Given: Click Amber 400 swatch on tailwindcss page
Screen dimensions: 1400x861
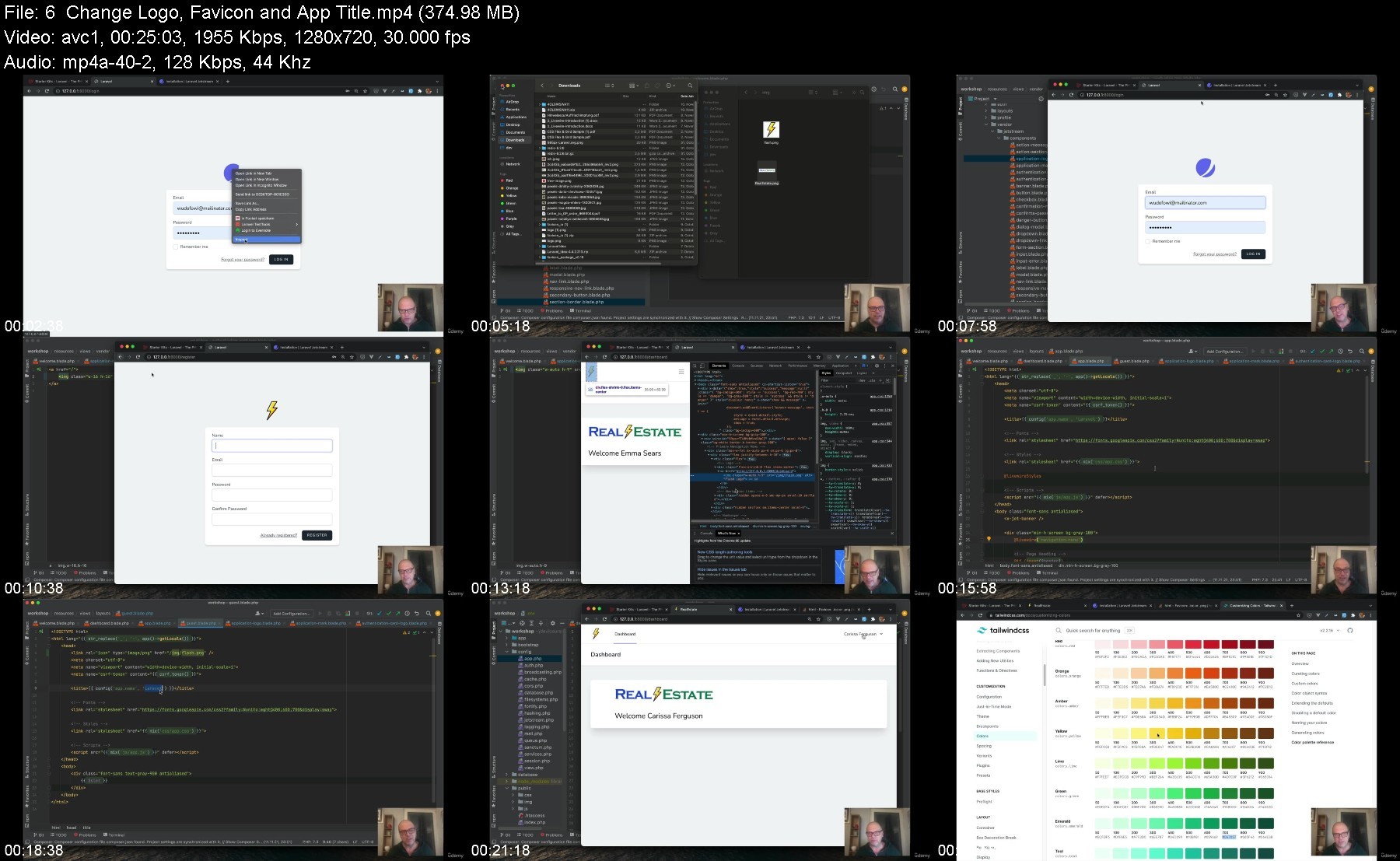Looking at the screenshot, I should click(1176, 703).
